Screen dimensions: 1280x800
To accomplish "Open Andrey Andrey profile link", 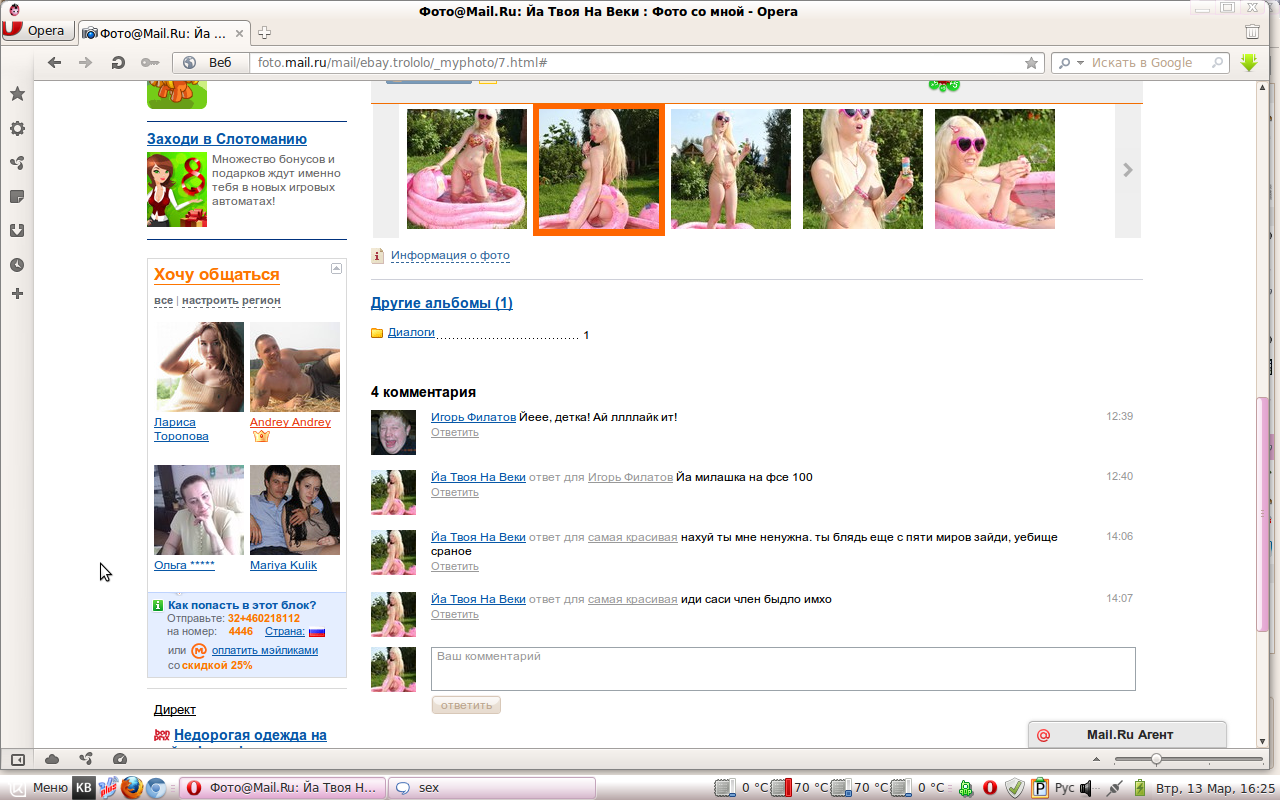I will click(x=290, y=422).
